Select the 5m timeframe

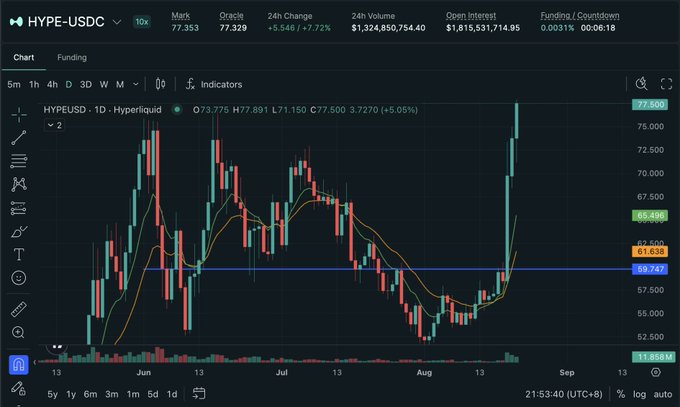tap(14, 84)
